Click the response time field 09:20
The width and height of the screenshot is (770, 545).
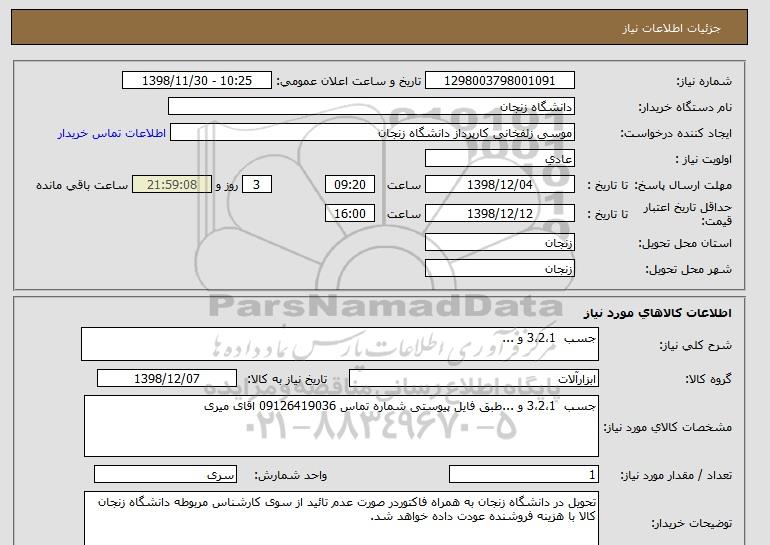pyautogui.click(x=350, y=185)
